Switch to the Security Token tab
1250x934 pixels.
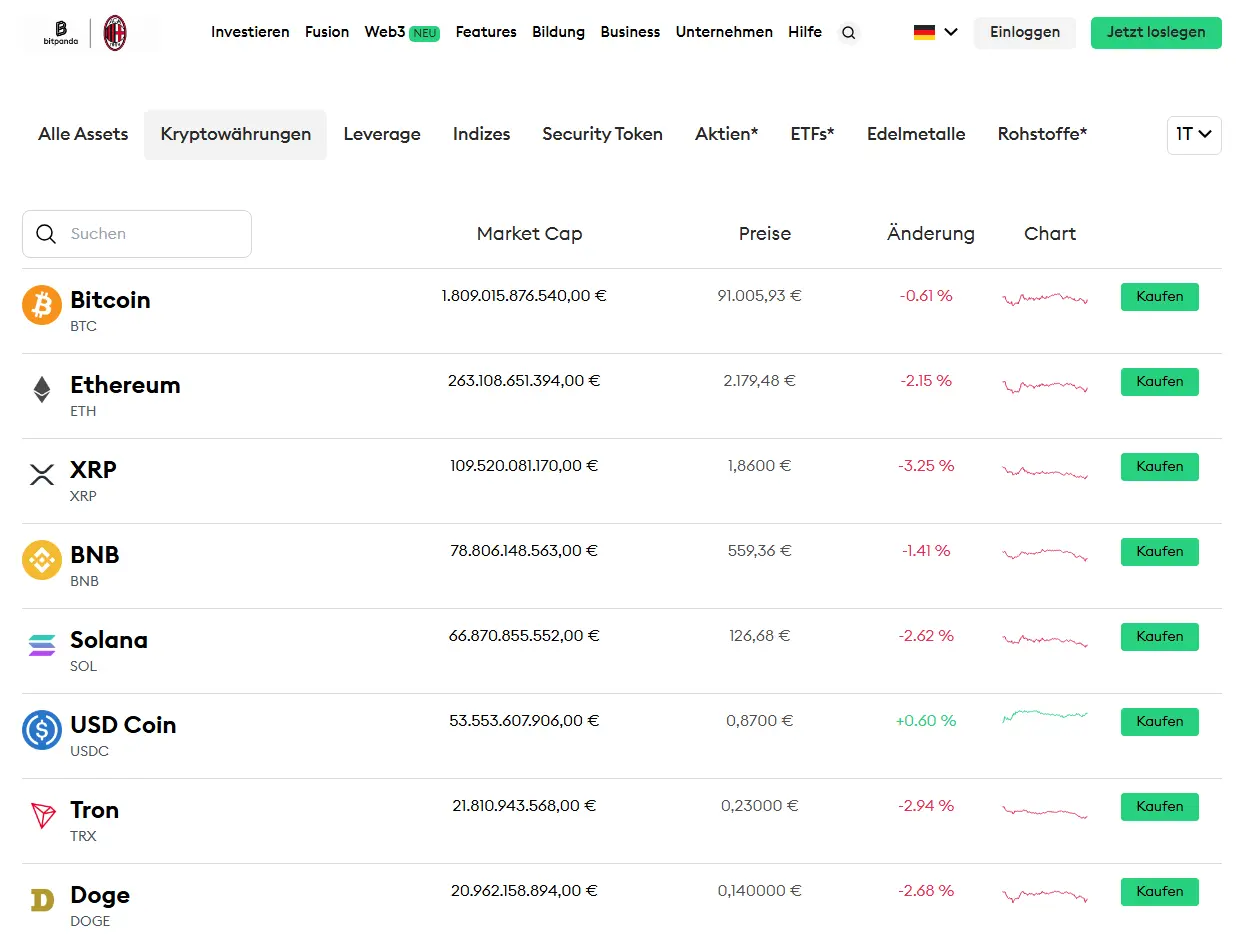pos(602,134)
